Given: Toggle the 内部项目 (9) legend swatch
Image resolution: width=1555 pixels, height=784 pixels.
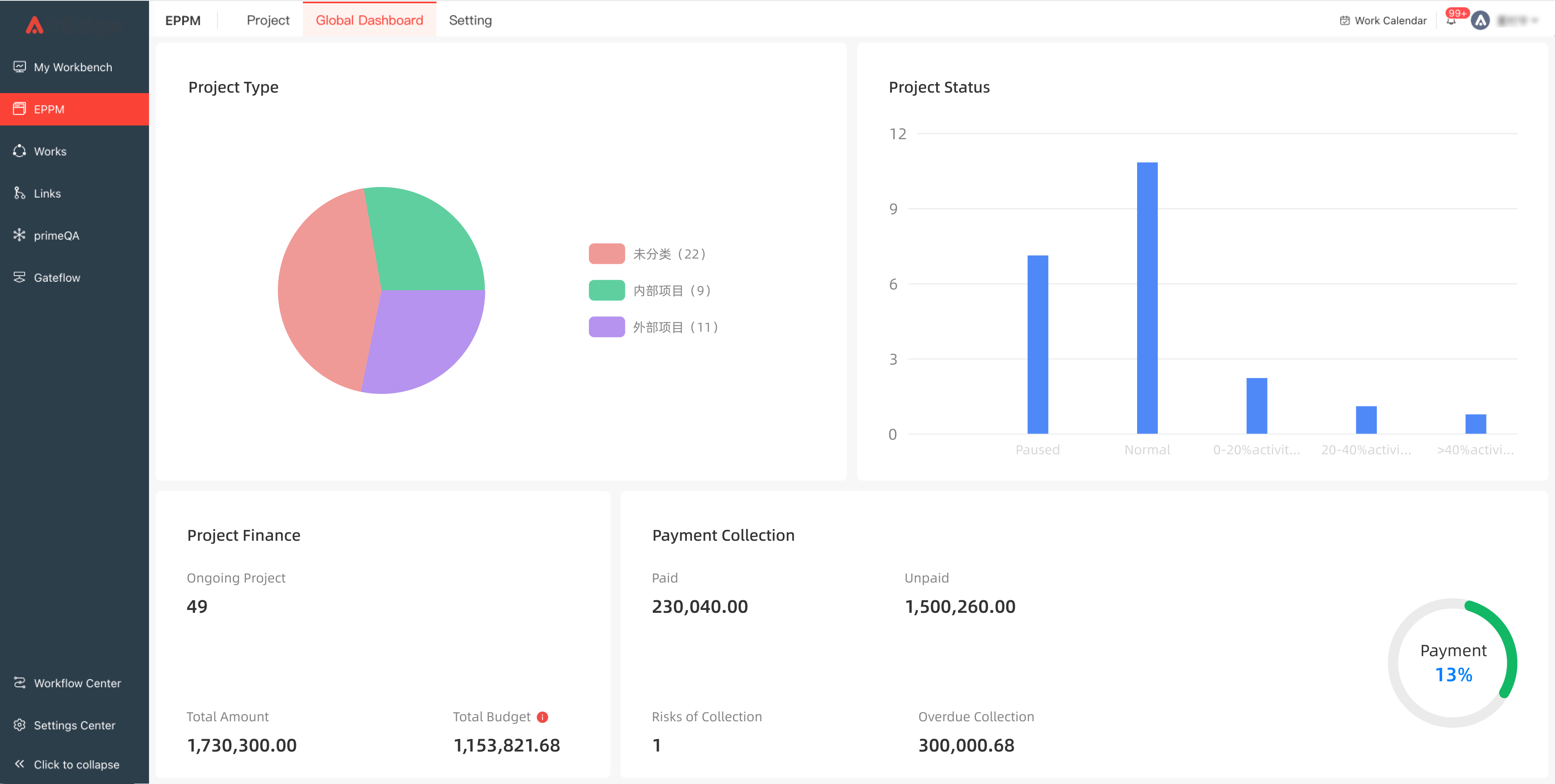Looking at the screenshot, I should pyautogui.click(x=607, y=290).
